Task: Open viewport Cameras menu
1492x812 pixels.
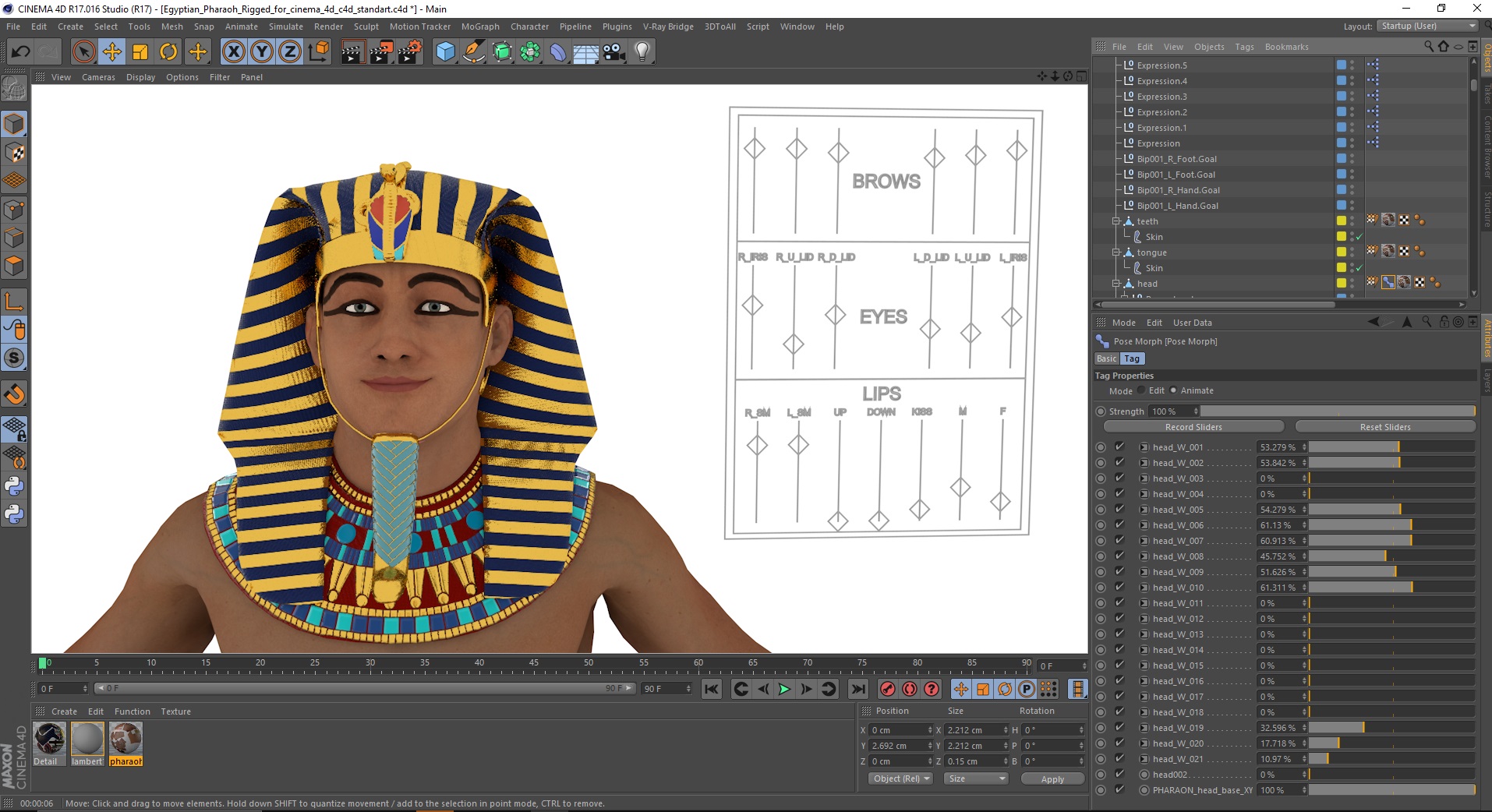Action: pos(98,77)
